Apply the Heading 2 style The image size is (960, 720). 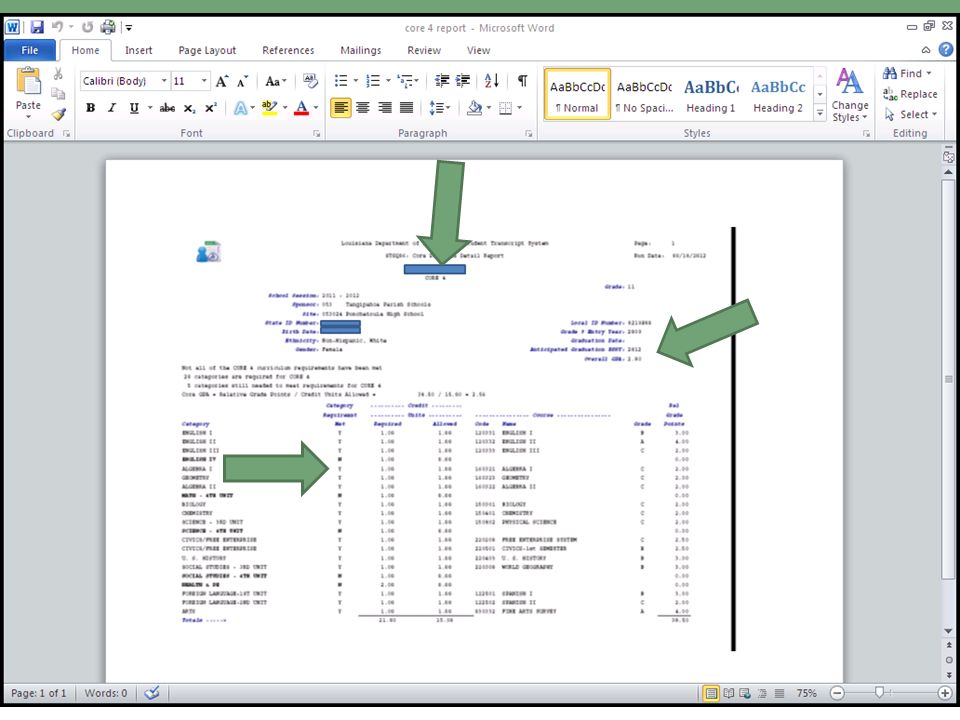click(x=778, y=94)
